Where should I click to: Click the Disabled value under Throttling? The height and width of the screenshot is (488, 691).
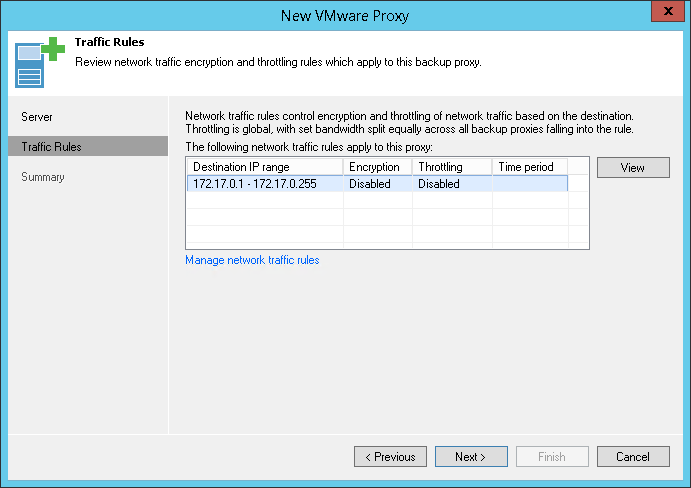click(x=439, y=184)
